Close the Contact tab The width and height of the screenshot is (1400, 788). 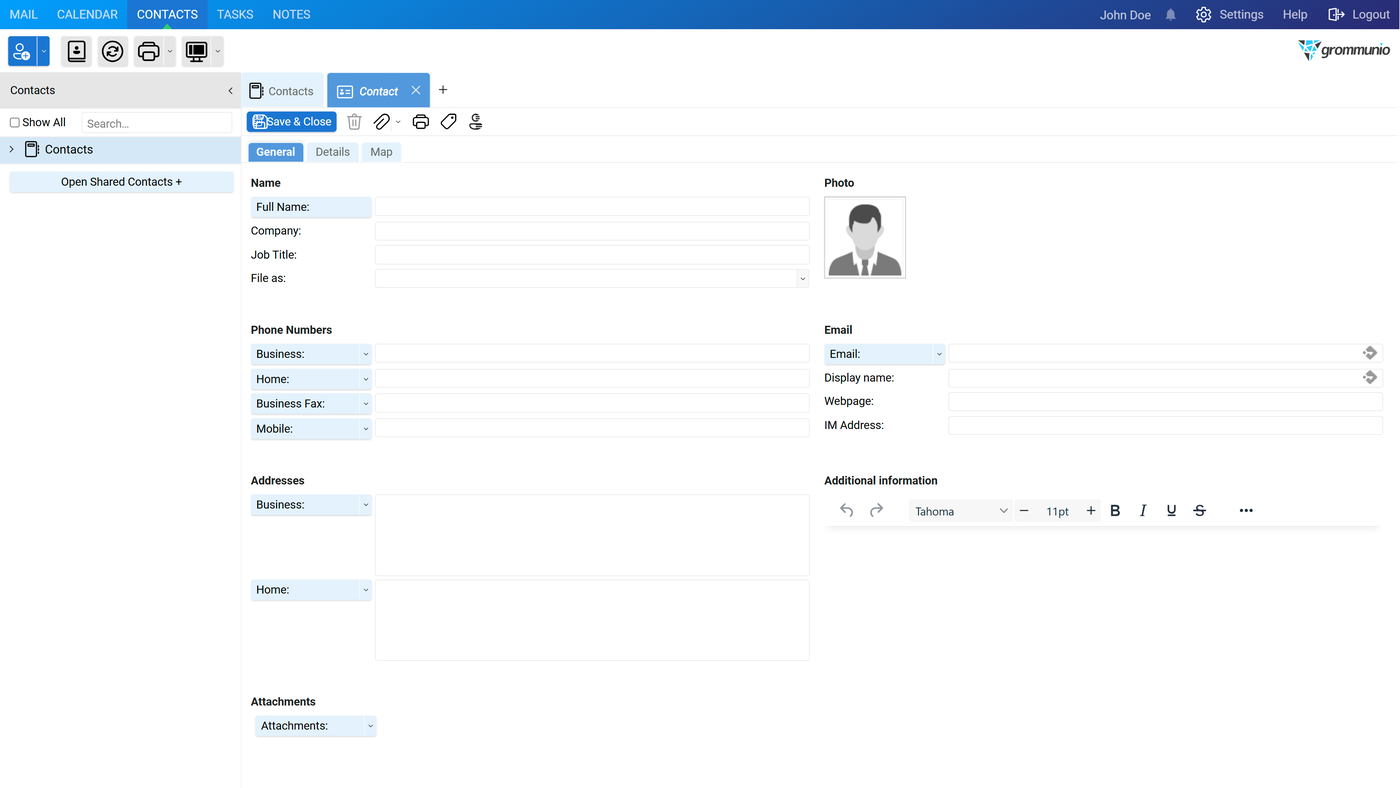click(416, 90)
